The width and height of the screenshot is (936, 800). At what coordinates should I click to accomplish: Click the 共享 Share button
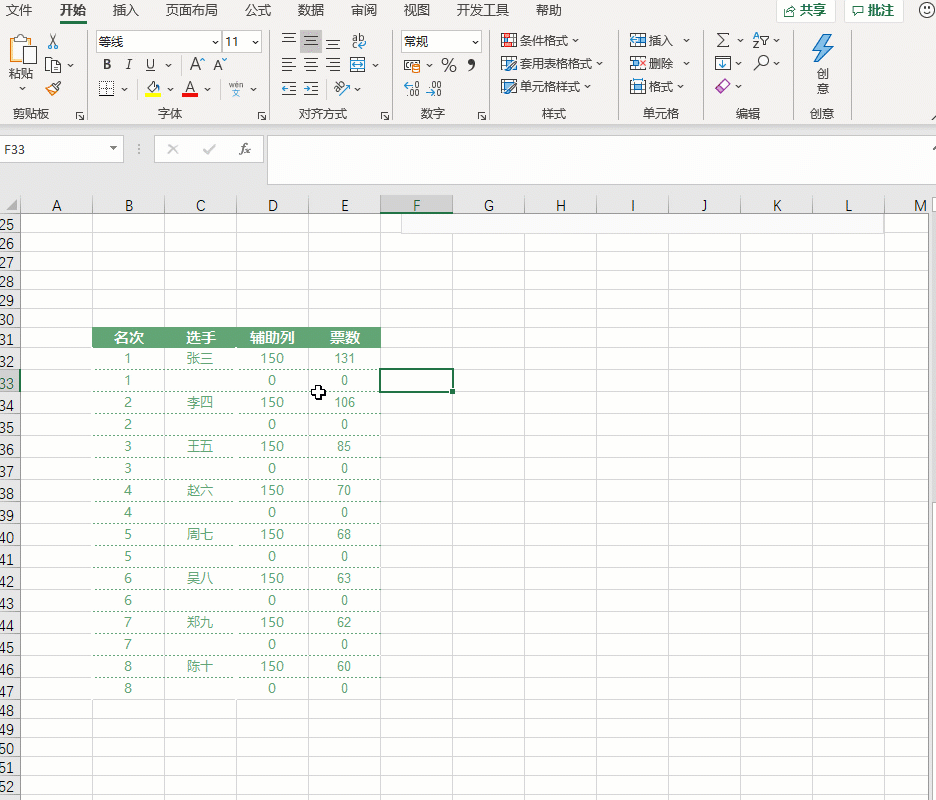coord(805,10)
